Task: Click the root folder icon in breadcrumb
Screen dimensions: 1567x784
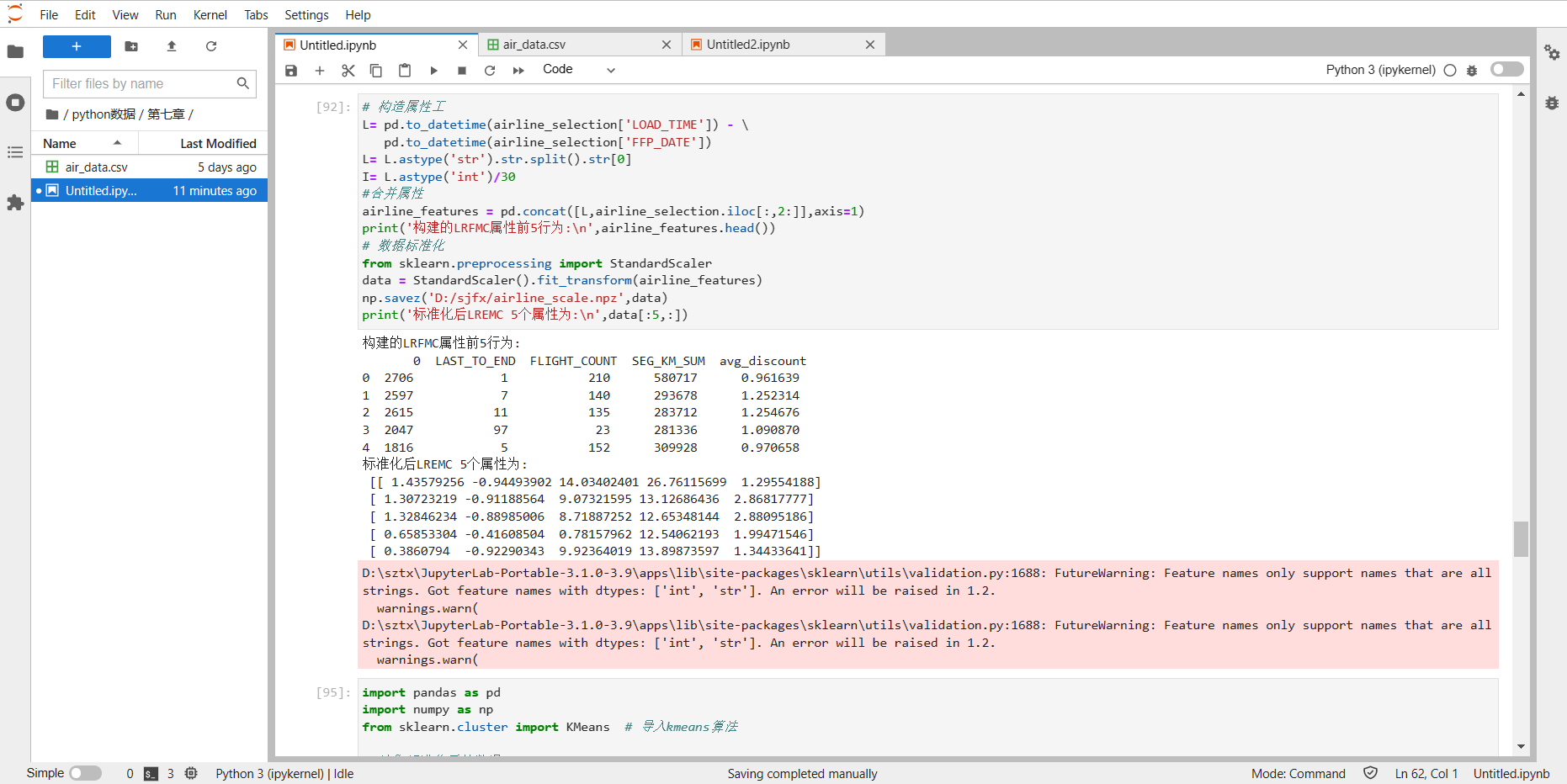Action: [x=52, y=114]
